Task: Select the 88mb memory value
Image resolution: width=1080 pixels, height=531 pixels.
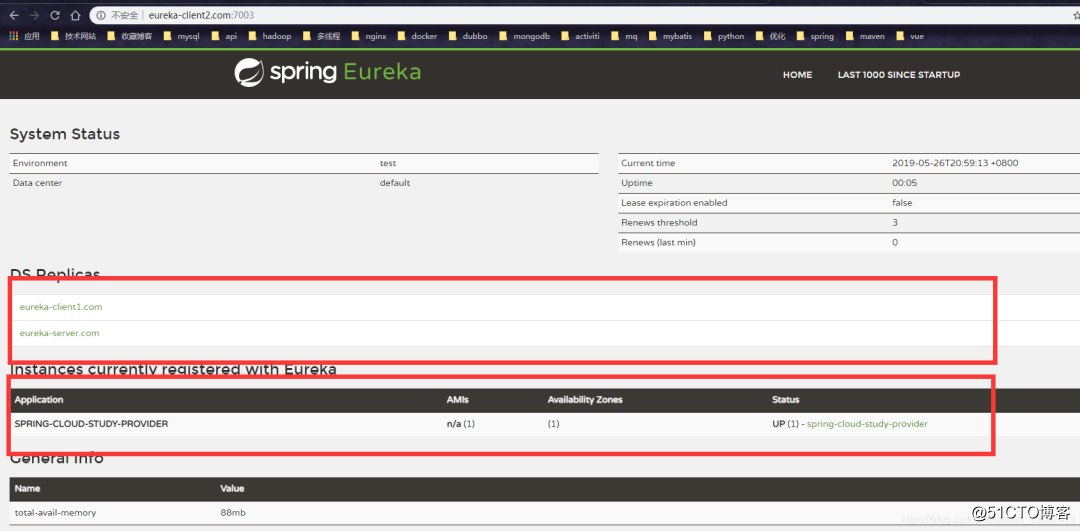Action: (233, 513)
